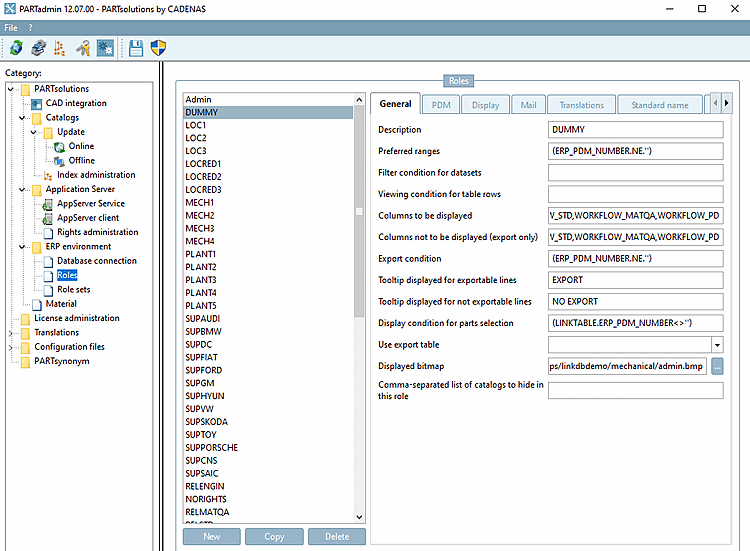The width and height of the screenshot is (750, 551).
Task: Click the security shield toolbar icon
Action: 158,48
